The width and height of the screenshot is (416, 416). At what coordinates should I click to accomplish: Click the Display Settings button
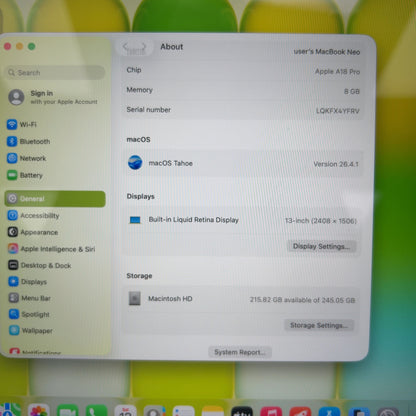(321, 246)
